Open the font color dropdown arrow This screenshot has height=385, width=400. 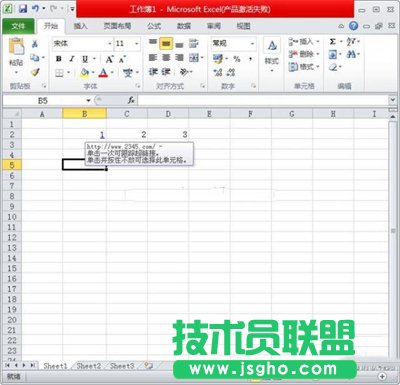[x=112, y=73]
